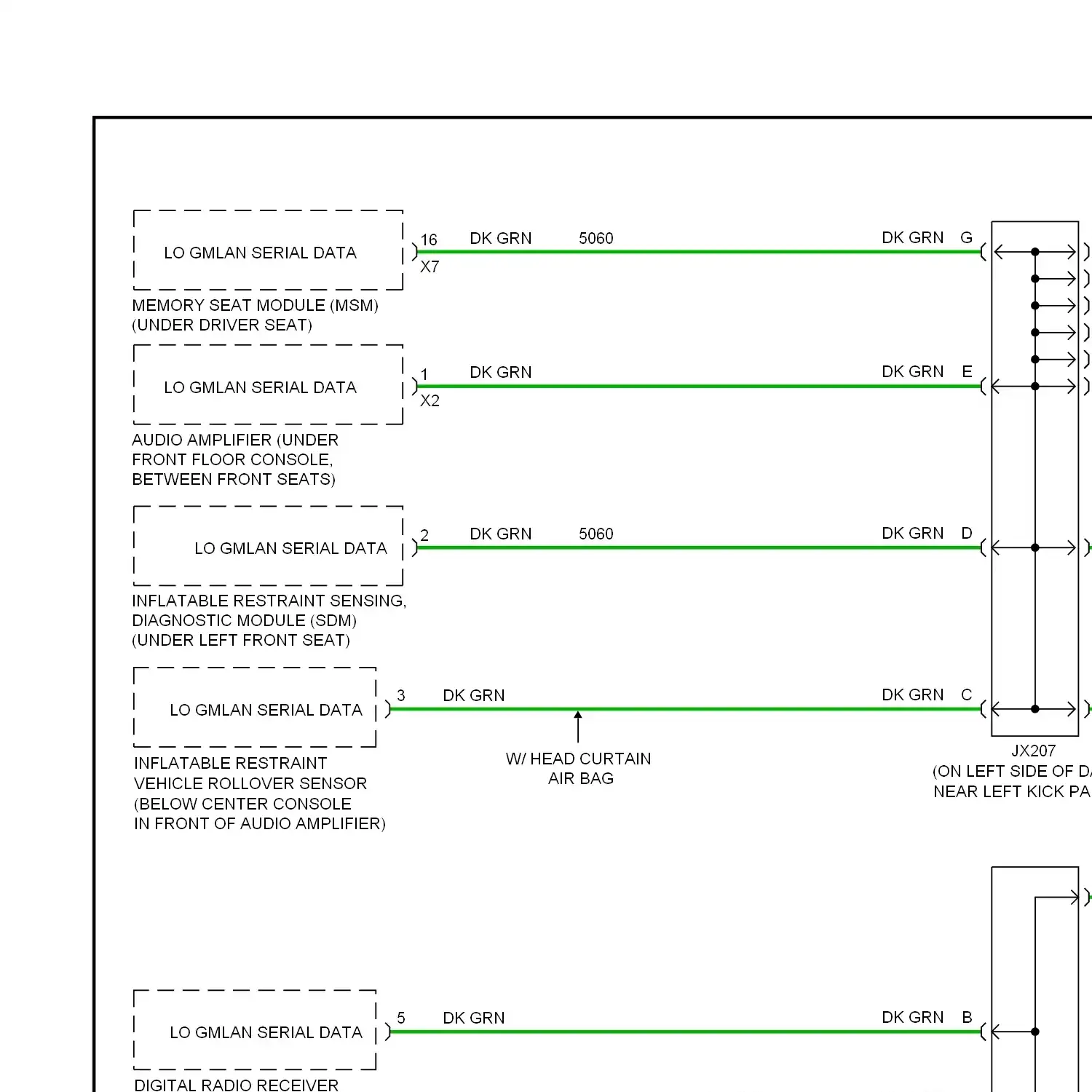The width and height of the screenshot is (1092, 1092).
Task: Click pin number 2 at SDM connector
Action: (424, 535)
